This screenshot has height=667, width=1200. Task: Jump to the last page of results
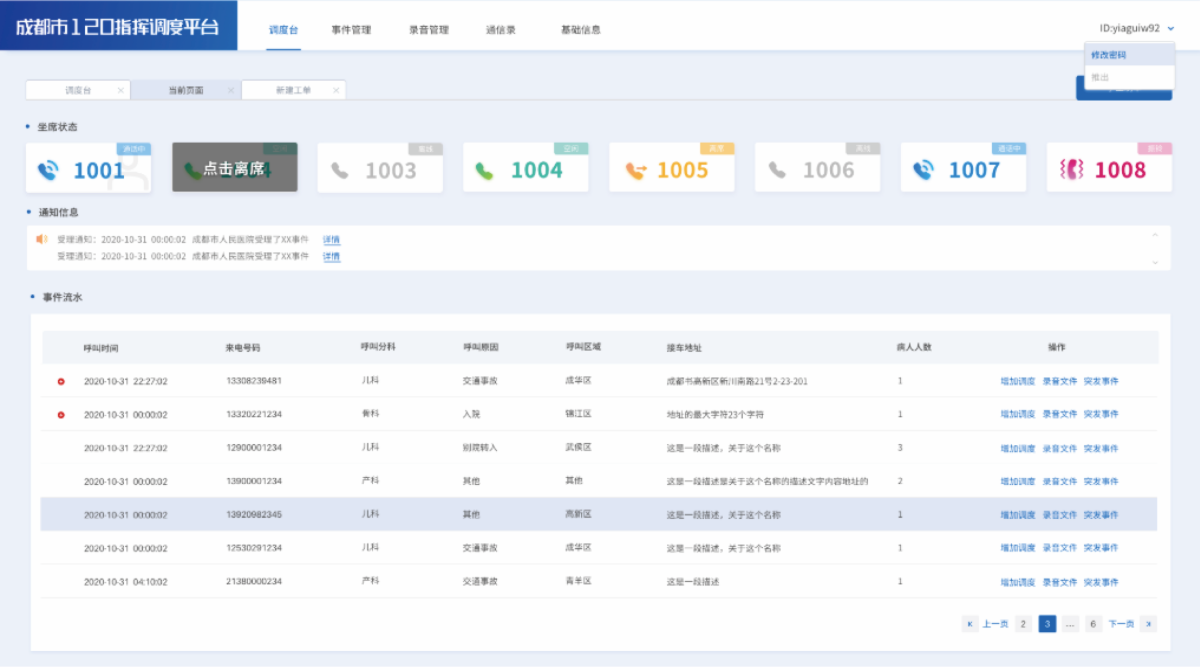coord(1149,624)
